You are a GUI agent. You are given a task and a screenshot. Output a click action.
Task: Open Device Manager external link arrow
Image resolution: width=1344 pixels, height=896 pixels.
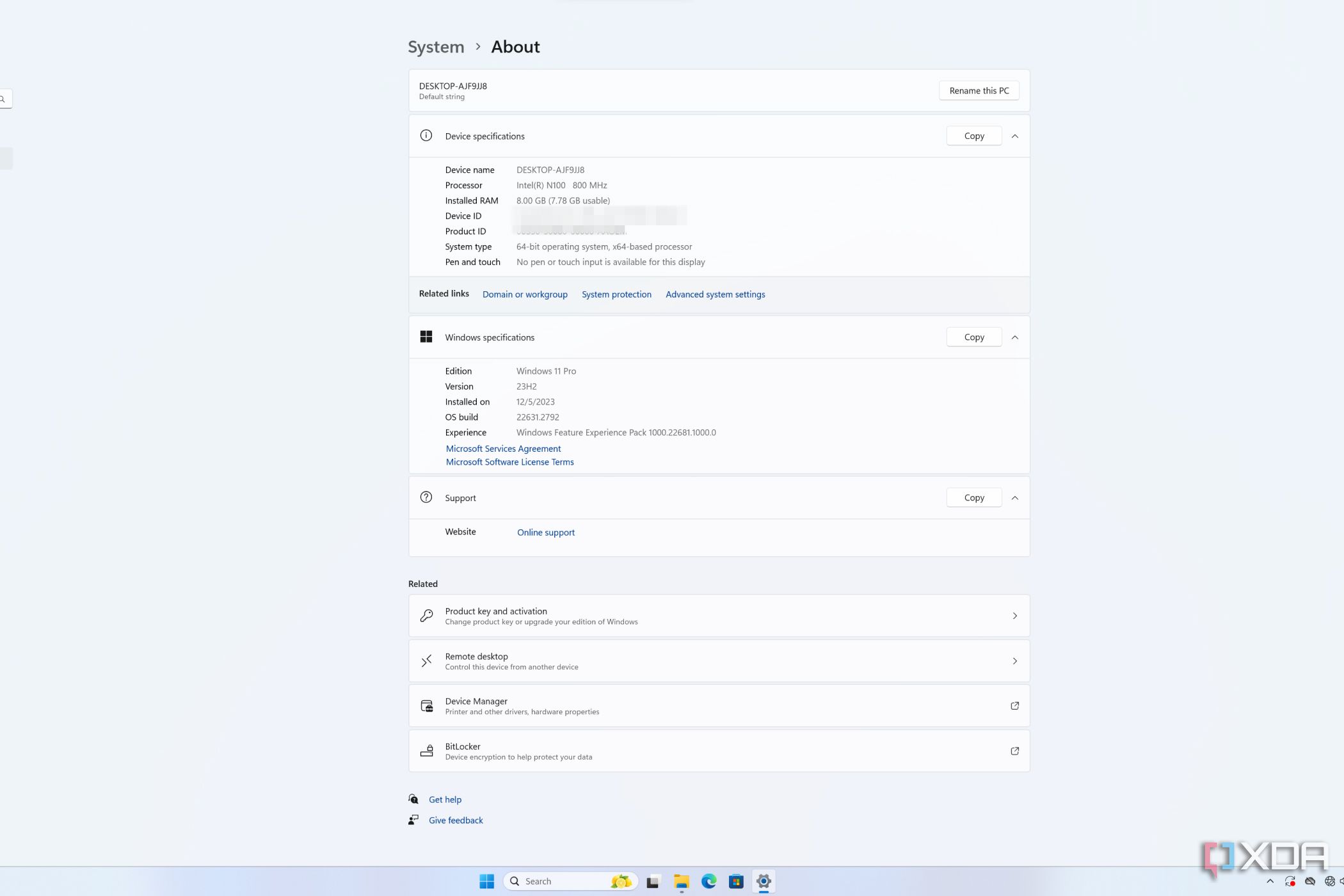coord(1014,706)
